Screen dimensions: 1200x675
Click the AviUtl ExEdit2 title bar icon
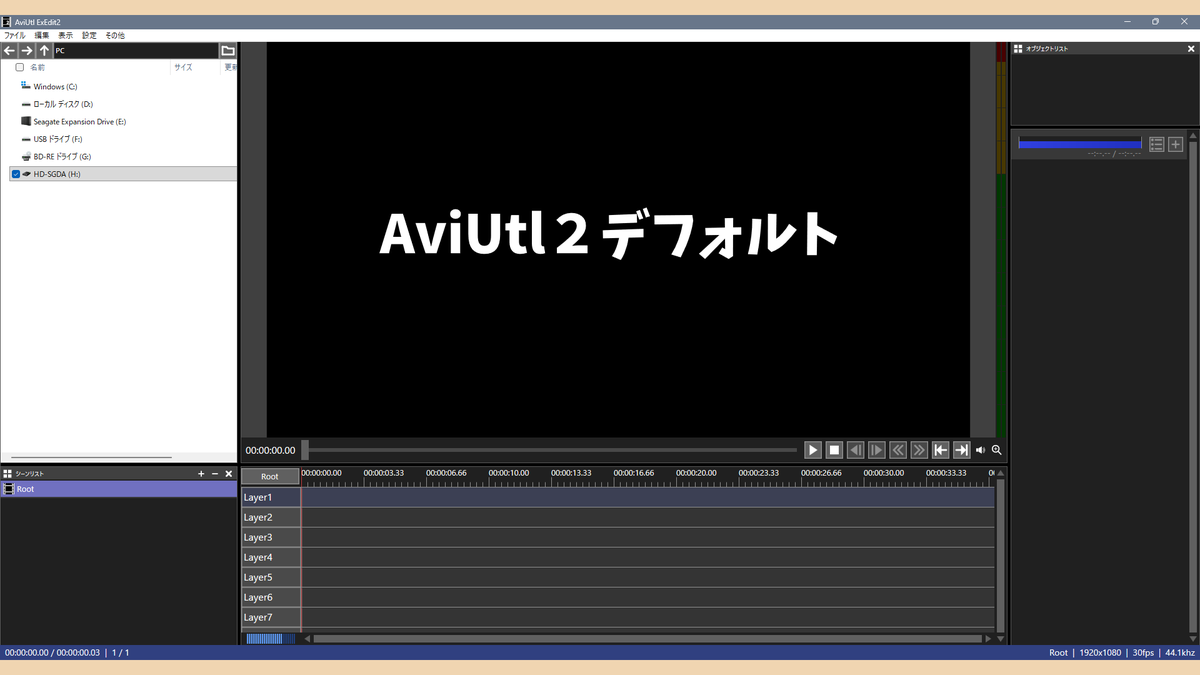7,21
